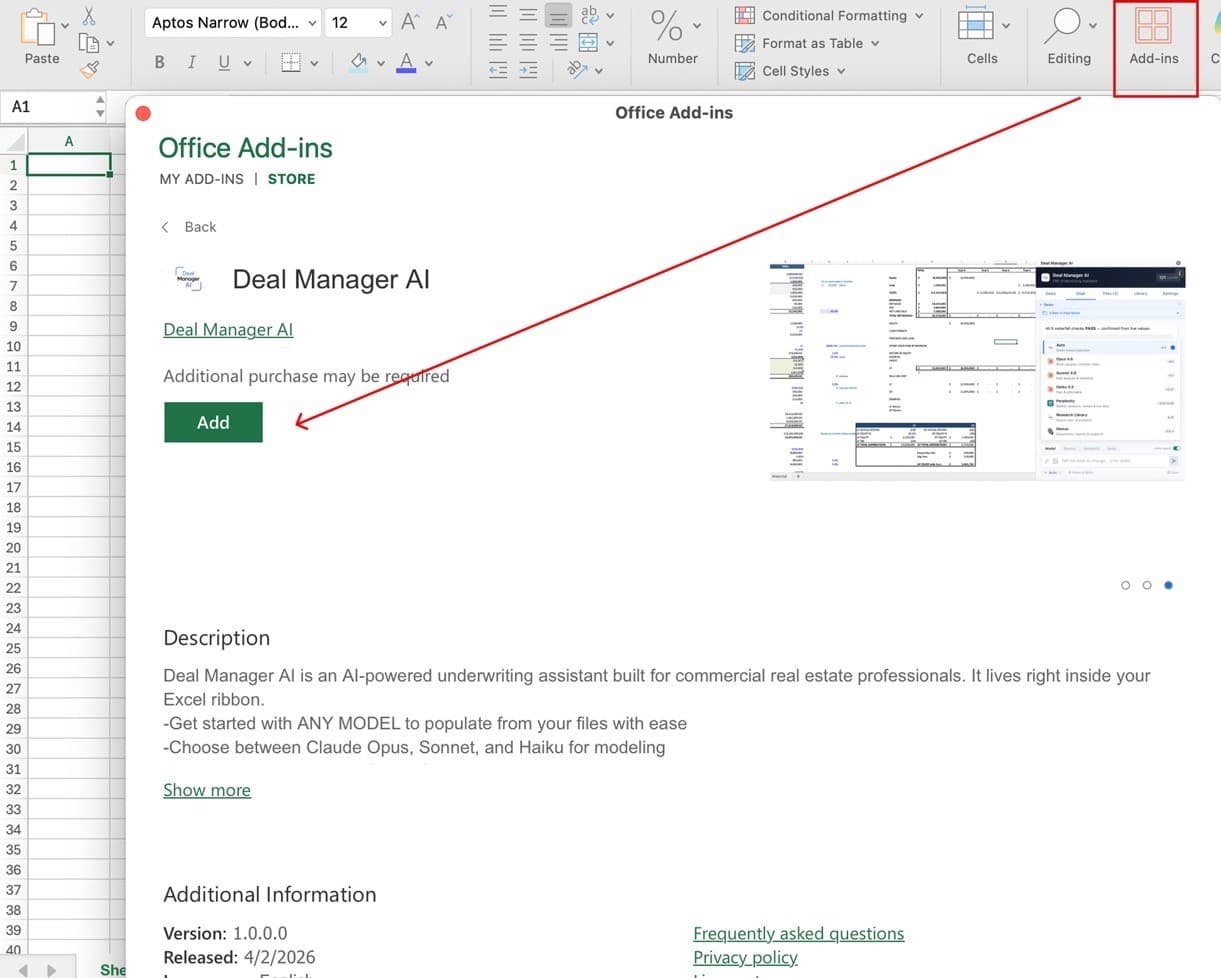The width and height of the screenshot is (1221, 978).
Task: Expand the Merge & Center dropdown arrow
Action: pos(610,43)
